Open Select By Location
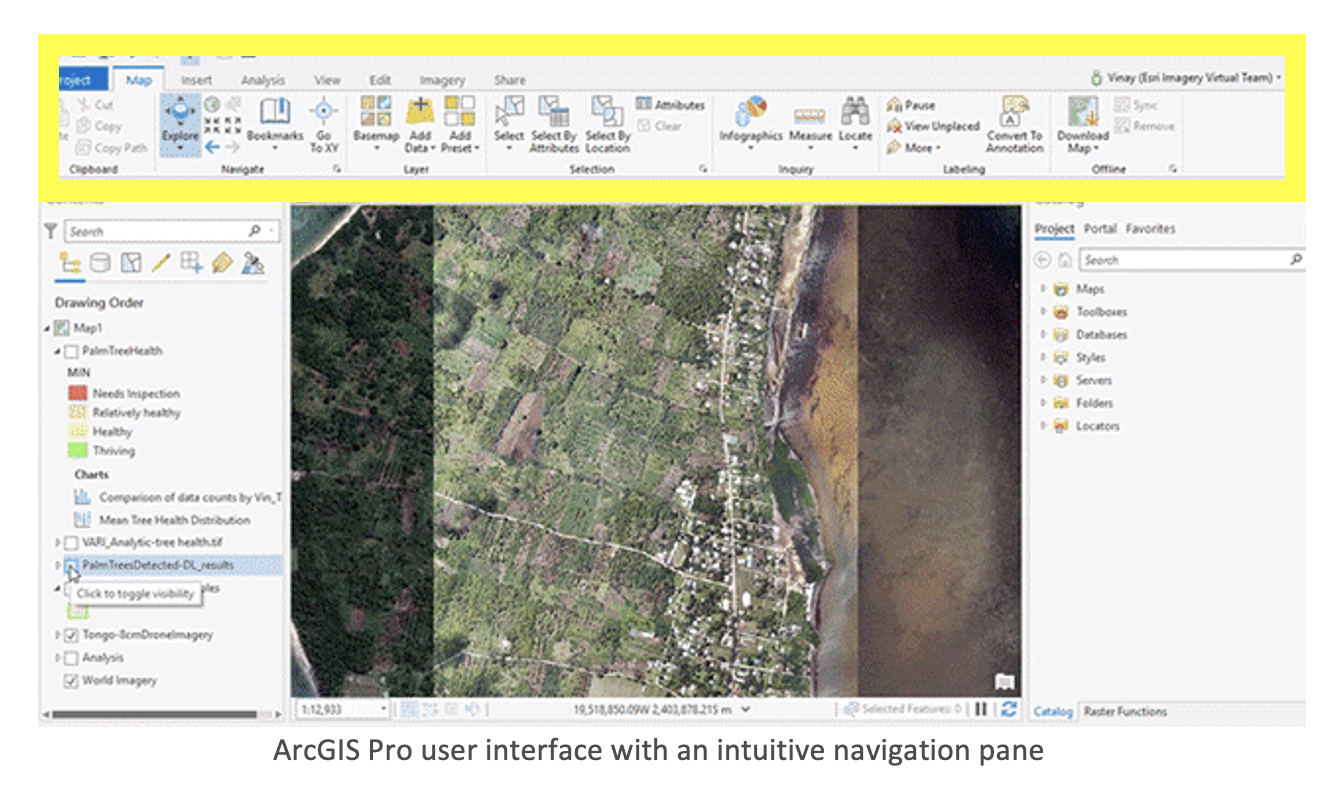The height and width of the screenshot is (786, 1340). point(607,124)
